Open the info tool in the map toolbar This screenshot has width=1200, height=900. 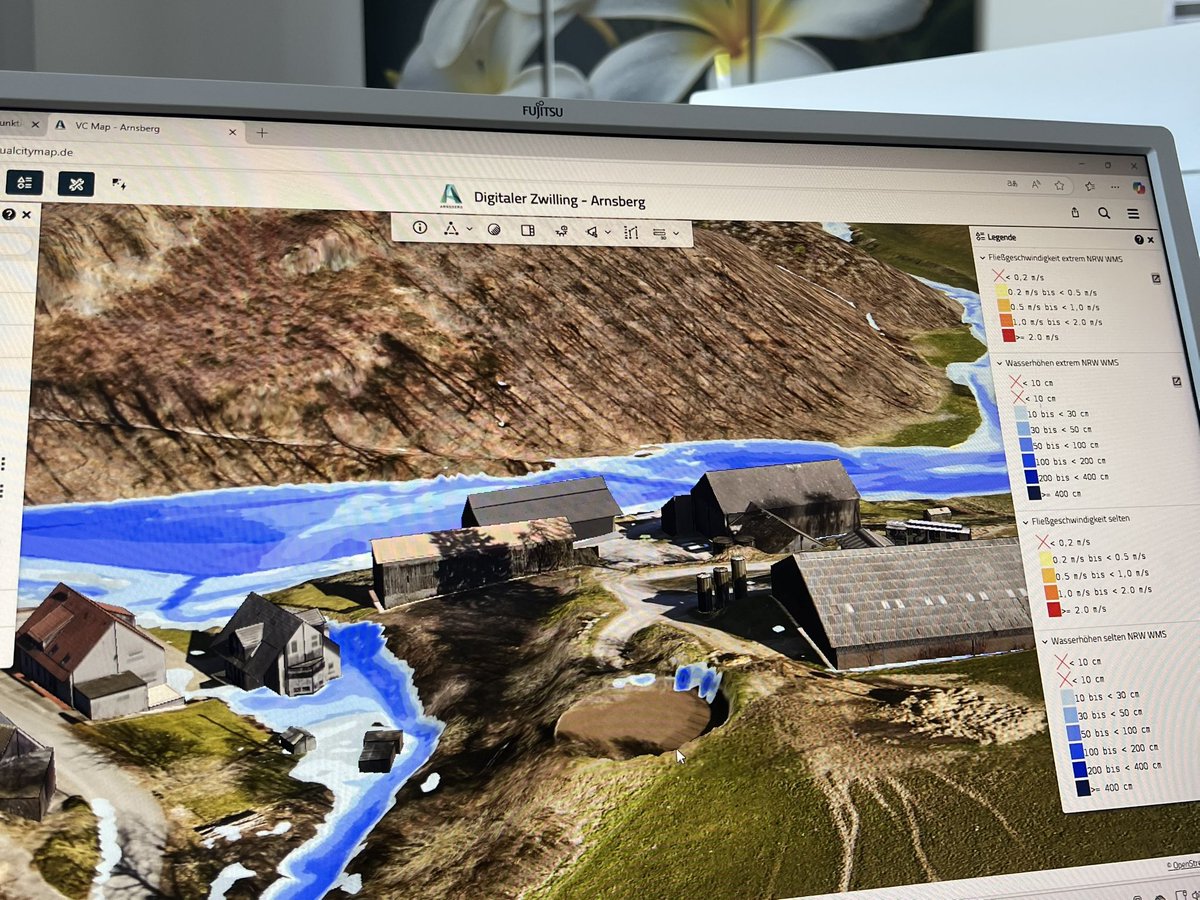pyautogui.click(x=419, y=228)
